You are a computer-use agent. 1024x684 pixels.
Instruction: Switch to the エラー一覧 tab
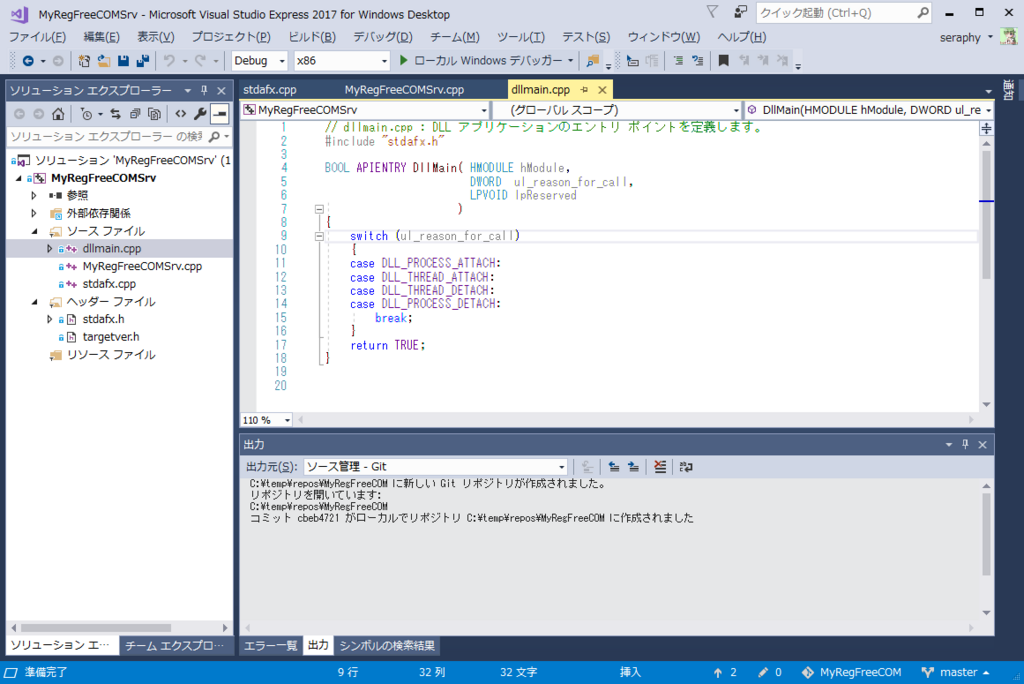coord(270,645)
